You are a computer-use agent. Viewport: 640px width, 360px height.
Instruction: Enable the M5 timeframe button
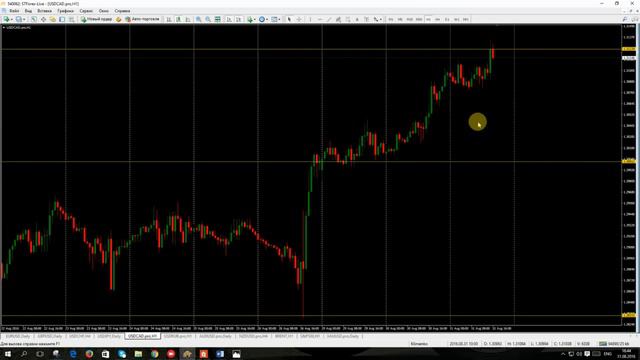[400, 19]
